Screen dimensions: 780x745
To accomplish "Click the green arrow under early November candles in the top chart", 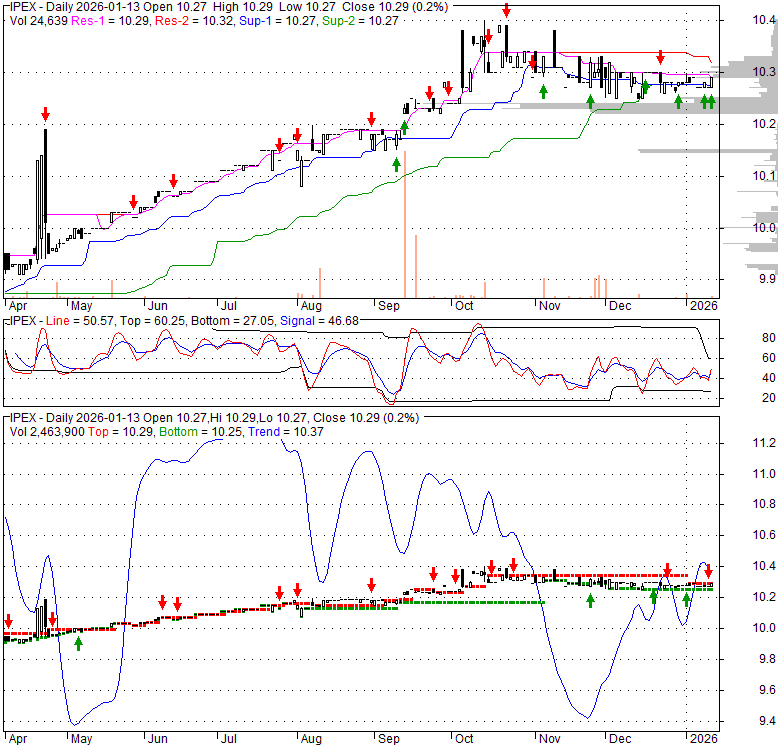I will point(543,91).
